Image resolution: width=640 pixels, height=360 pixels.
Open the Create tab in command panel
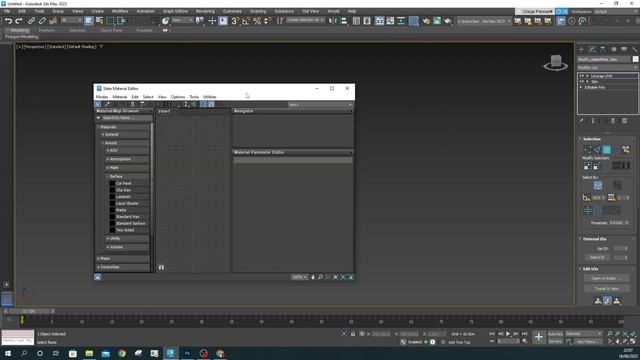click(582, 49)
